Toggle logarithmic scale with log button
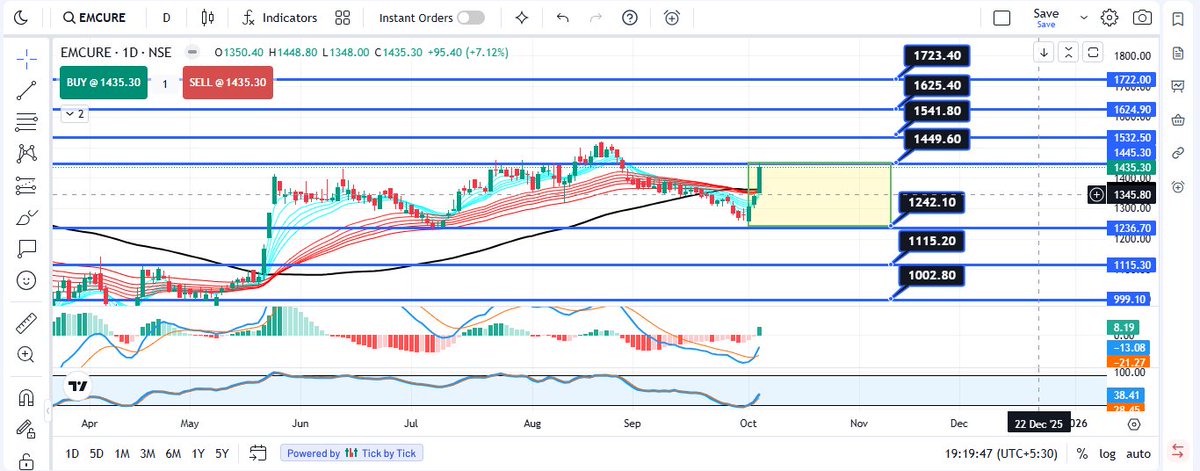This screenshot has height=471, width=1200. click(x=1107, y=453)
